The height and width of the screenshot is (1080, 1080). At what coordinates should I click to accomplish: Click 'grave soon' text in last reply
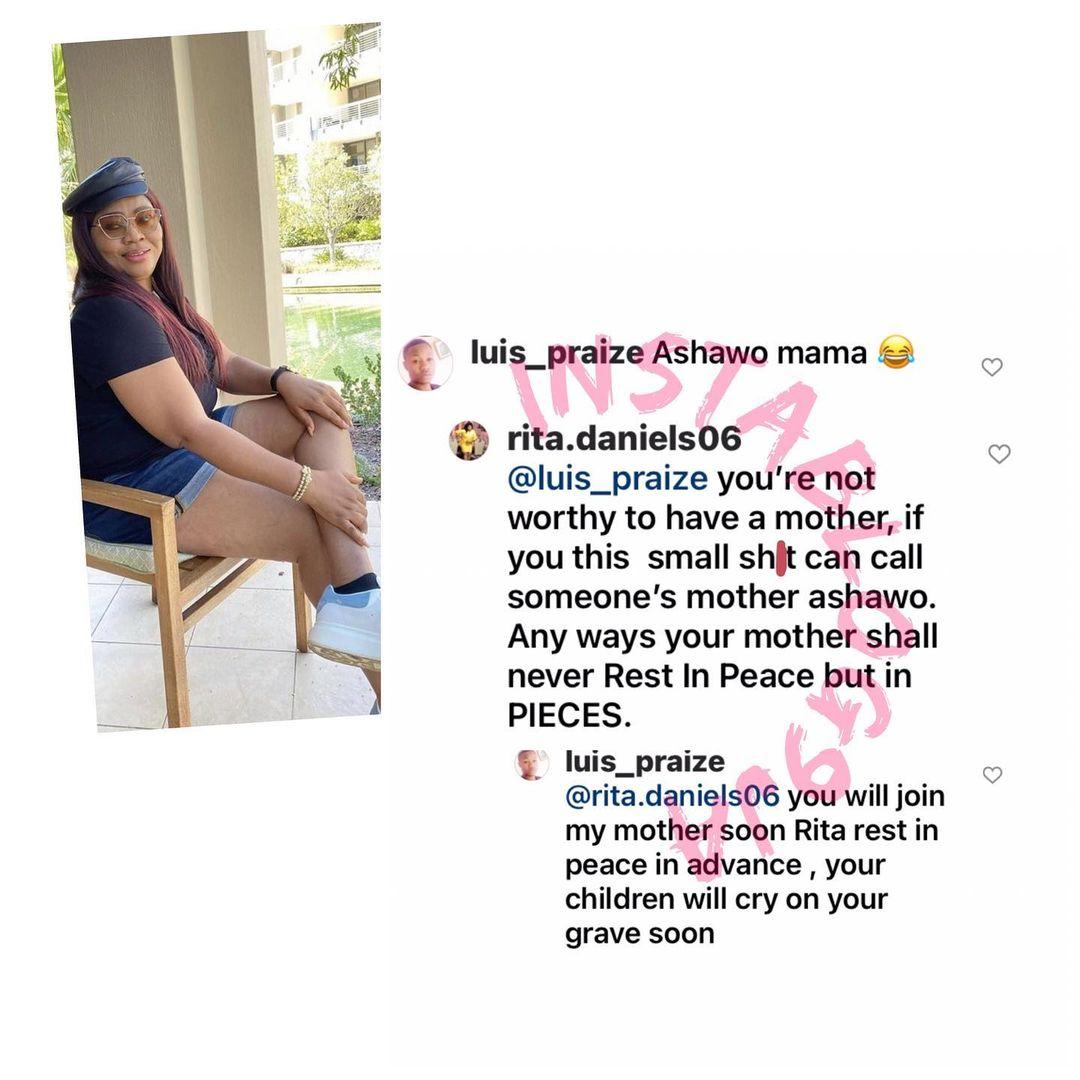click(x=640, y=934)
